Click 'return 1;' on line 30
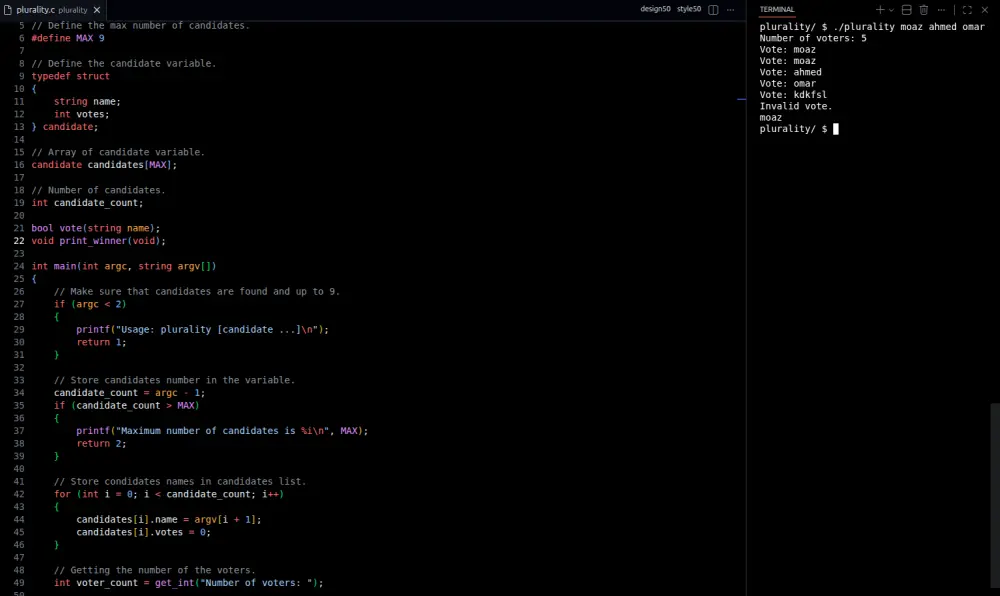Viewport: 1000px width, 596px height. [101, 342]
